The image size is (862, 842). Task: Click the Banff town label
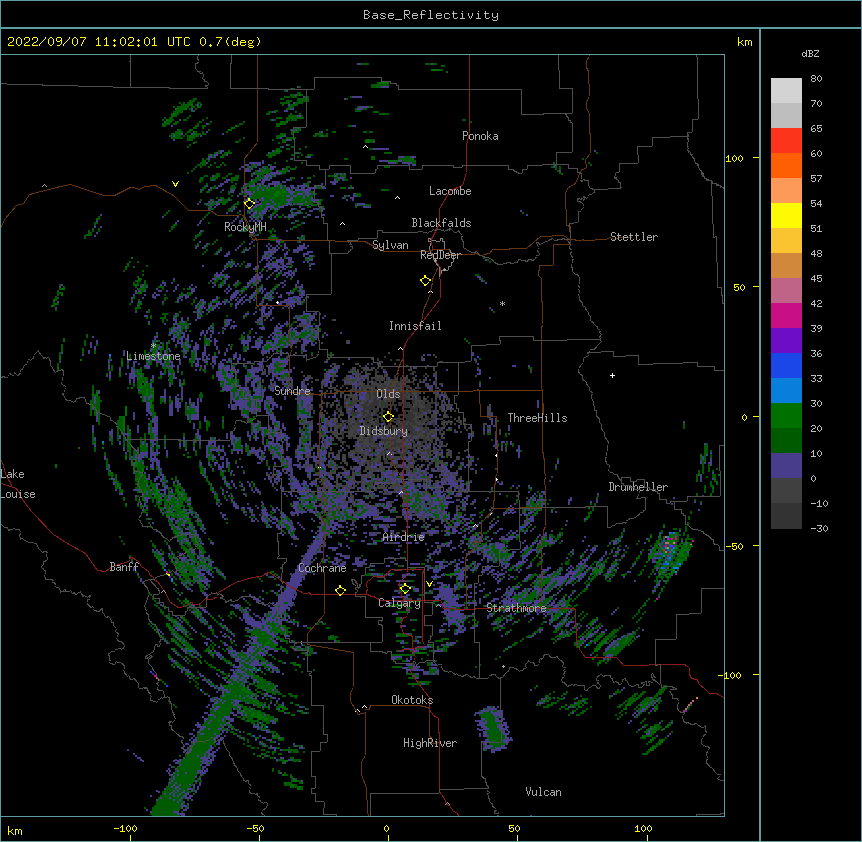124,567
